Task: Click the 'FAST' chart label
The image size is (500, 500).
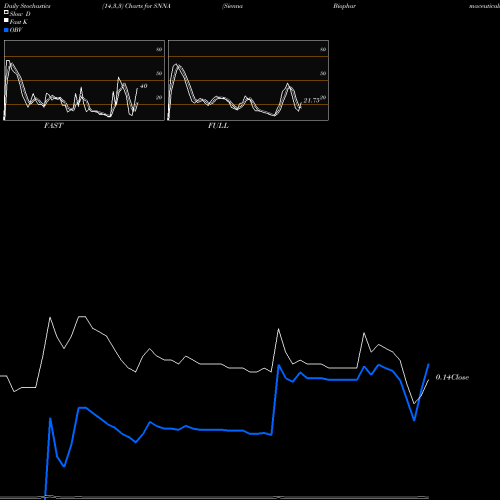Action: pos(53,126)
